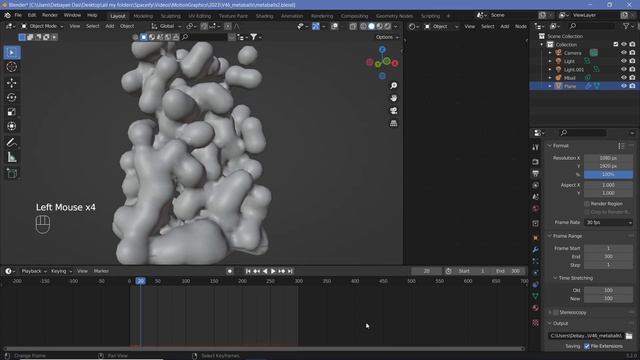Viewport: 640px width, 360px height.
Task: Open the Render properties tab
Action: 536,162
